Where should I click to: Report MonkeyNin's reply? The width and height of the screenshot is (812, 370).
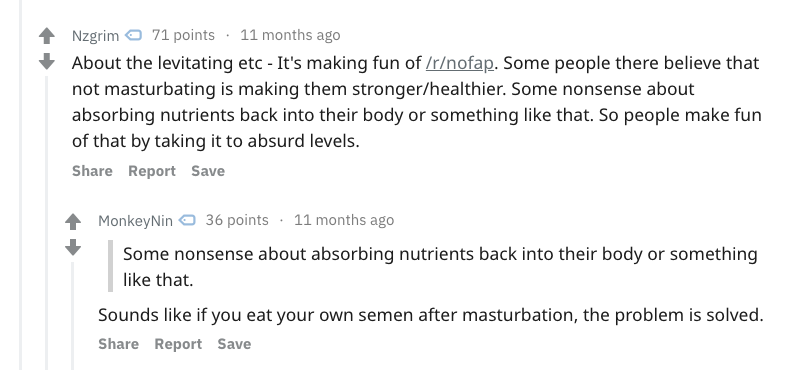178,344
